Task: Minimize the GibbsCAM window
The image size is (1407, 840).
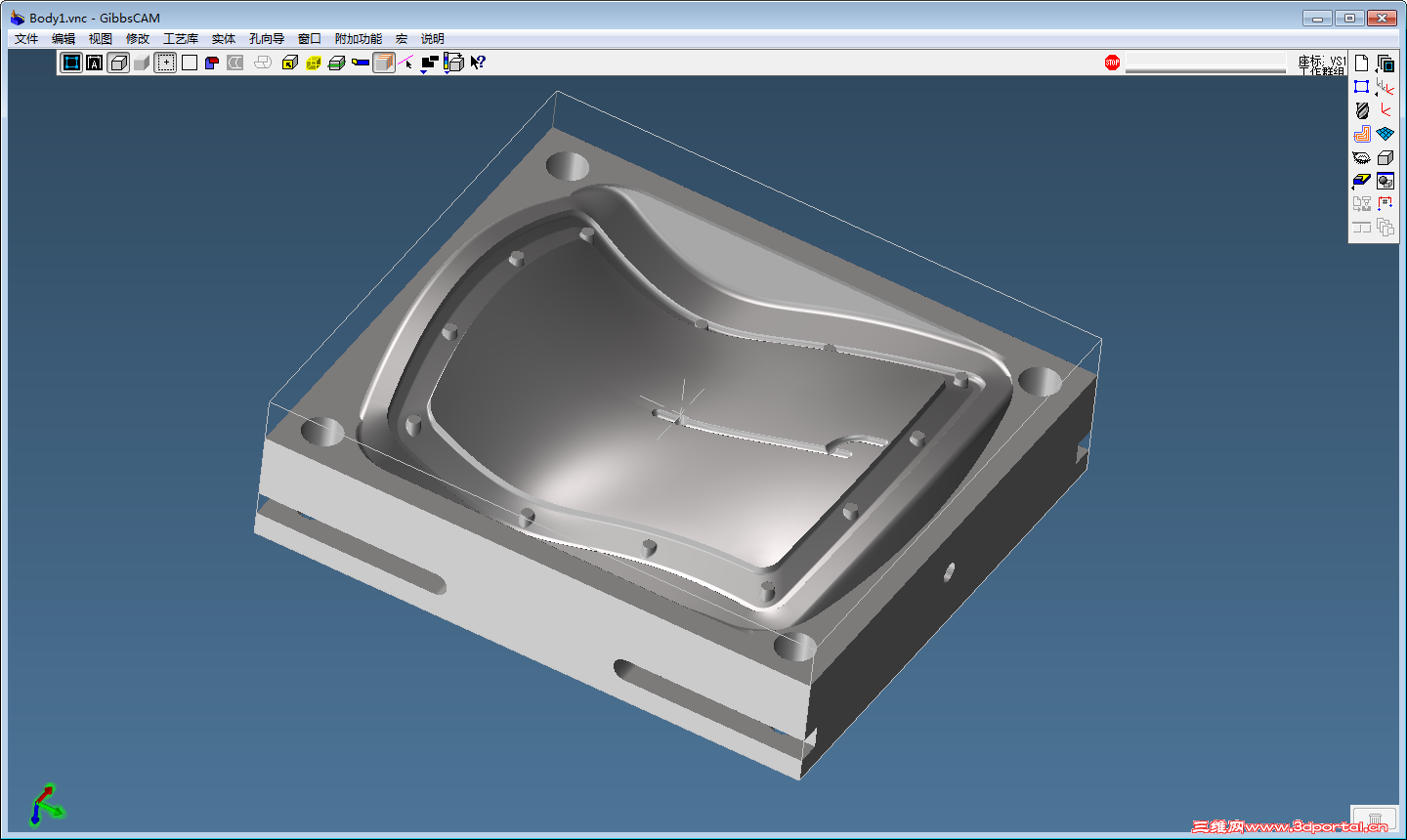Action: pyautogui.click(x=1317, y=18)
